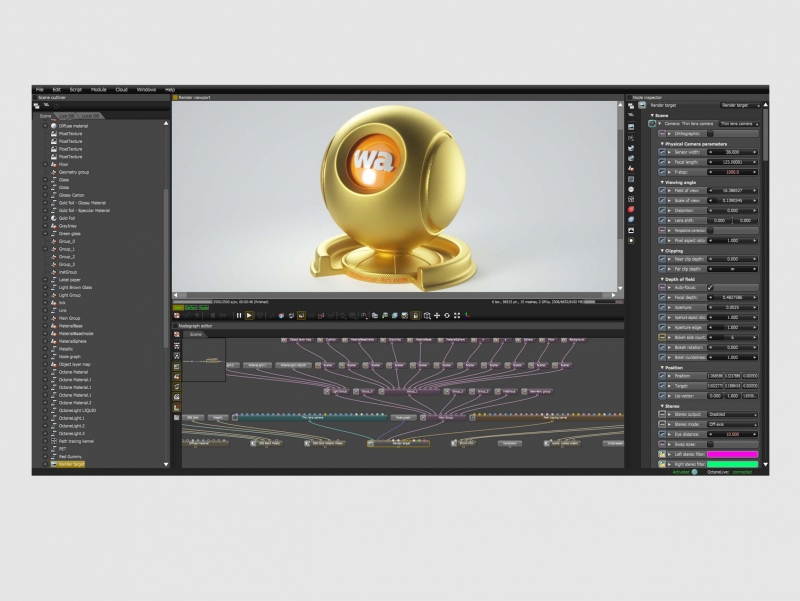The height and width of the screenshot is (601, 800).
Task: Click the red node icon in inspector sidebar
Action: [631, 209]
